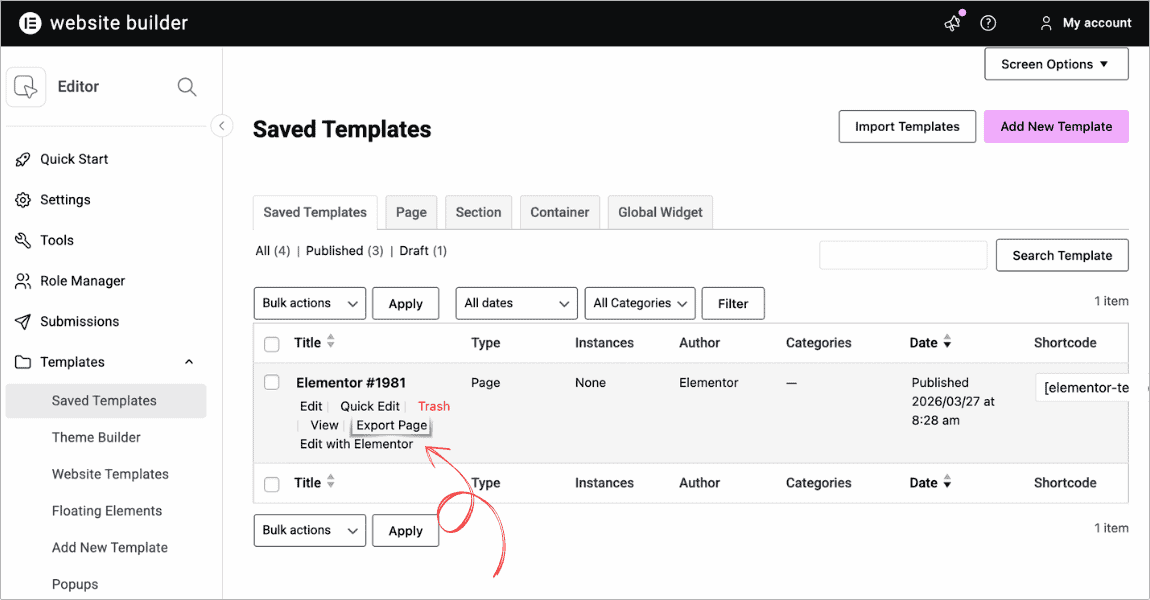Tick the select-all checkbox in table footer
This screenshot has height=600, width=1150.
pos(272,484)
